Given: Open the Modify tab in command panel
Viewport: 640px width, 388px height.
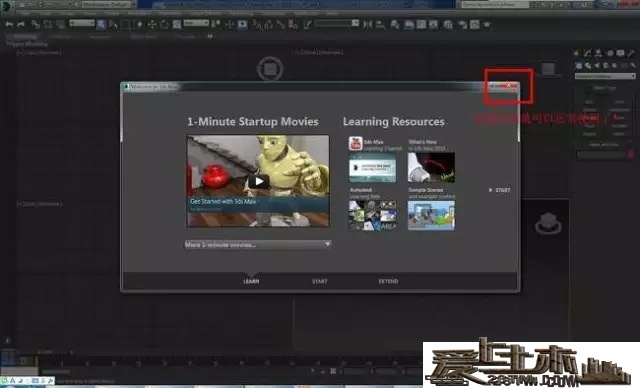Looking at the screenshot, I should point(587,53).
